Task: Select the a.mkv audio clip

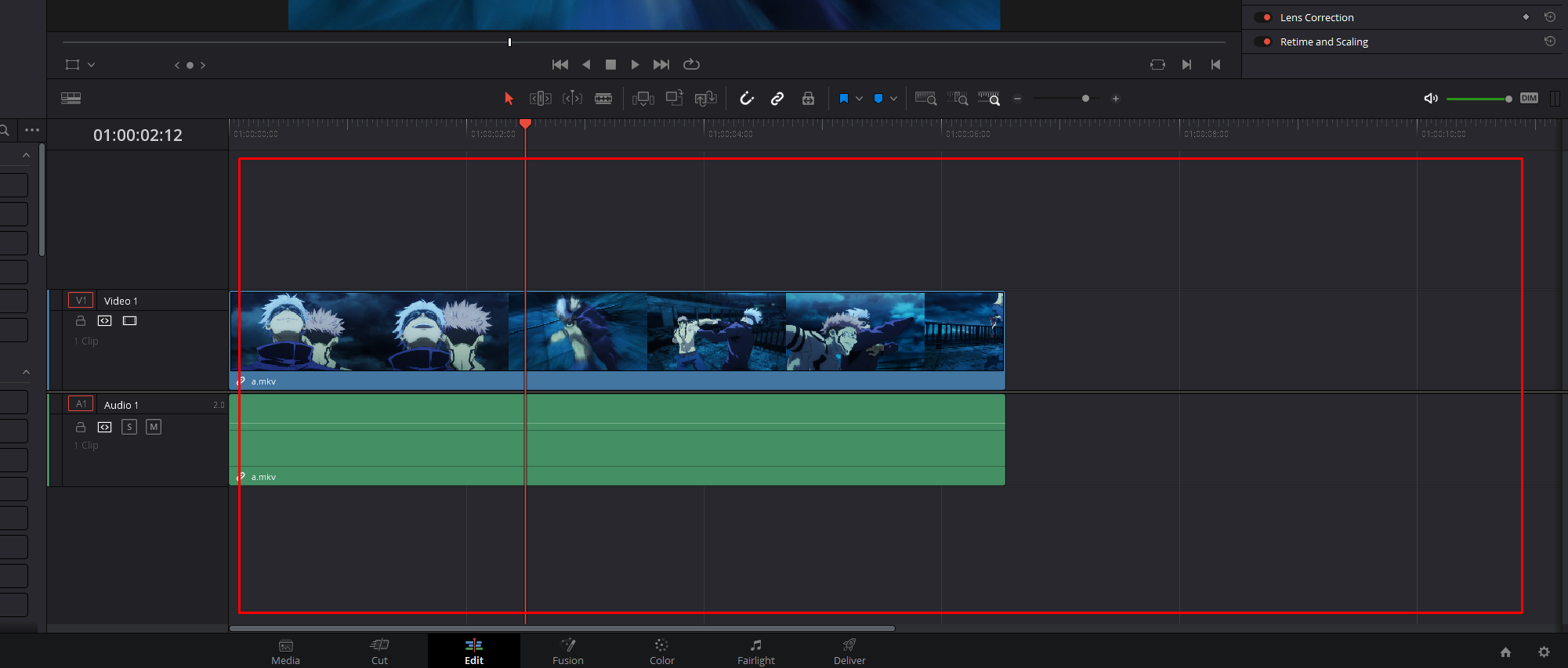Action: [617, 439]
